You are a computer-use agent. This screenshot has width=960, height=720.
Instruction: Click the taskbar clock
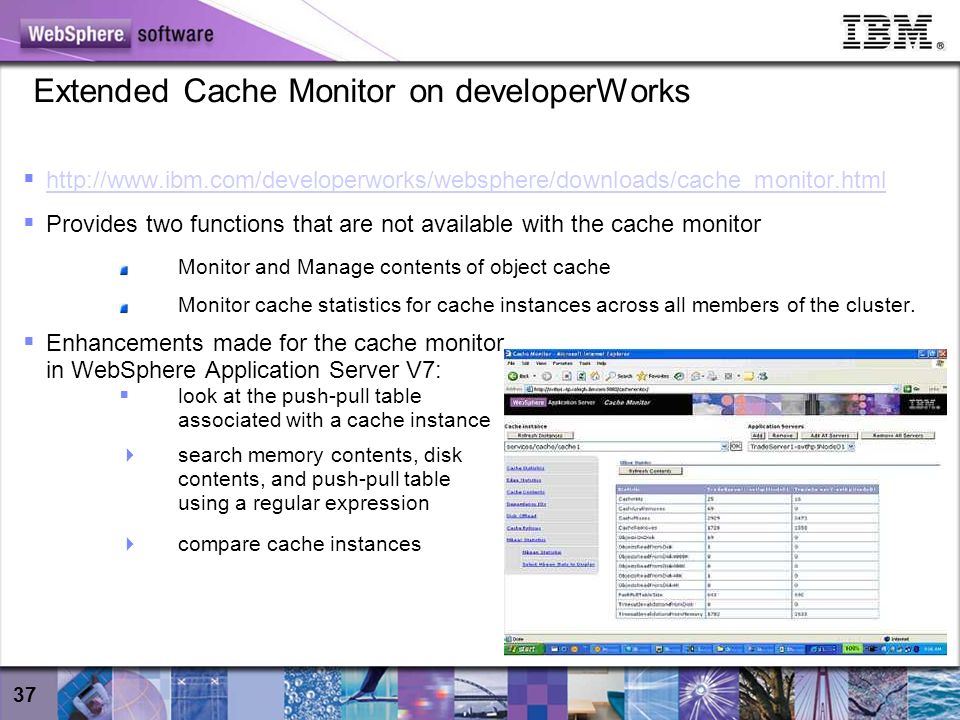[933, 649]
